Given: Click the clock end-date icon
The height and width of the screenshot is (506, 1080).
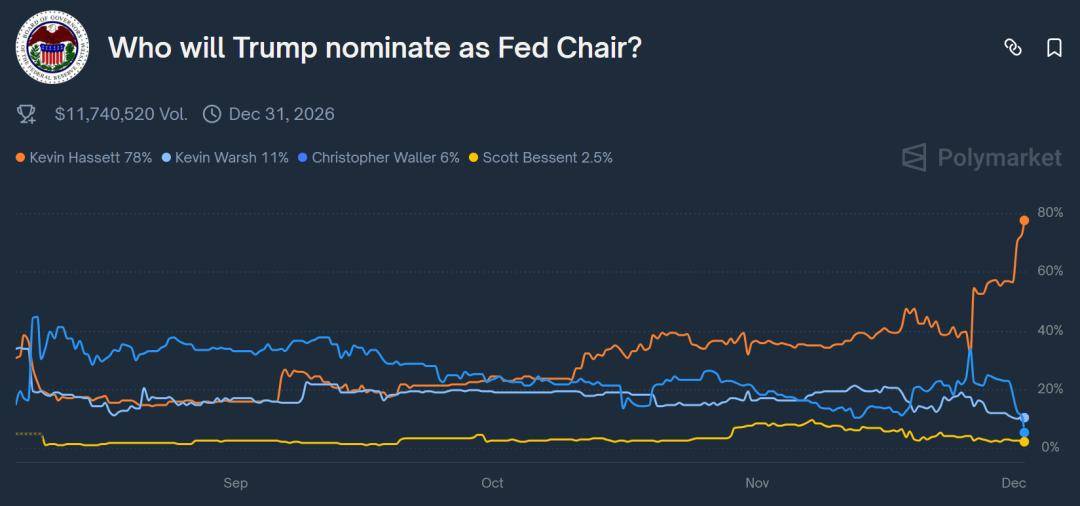Looking at the screenshot, I should 212,114.
